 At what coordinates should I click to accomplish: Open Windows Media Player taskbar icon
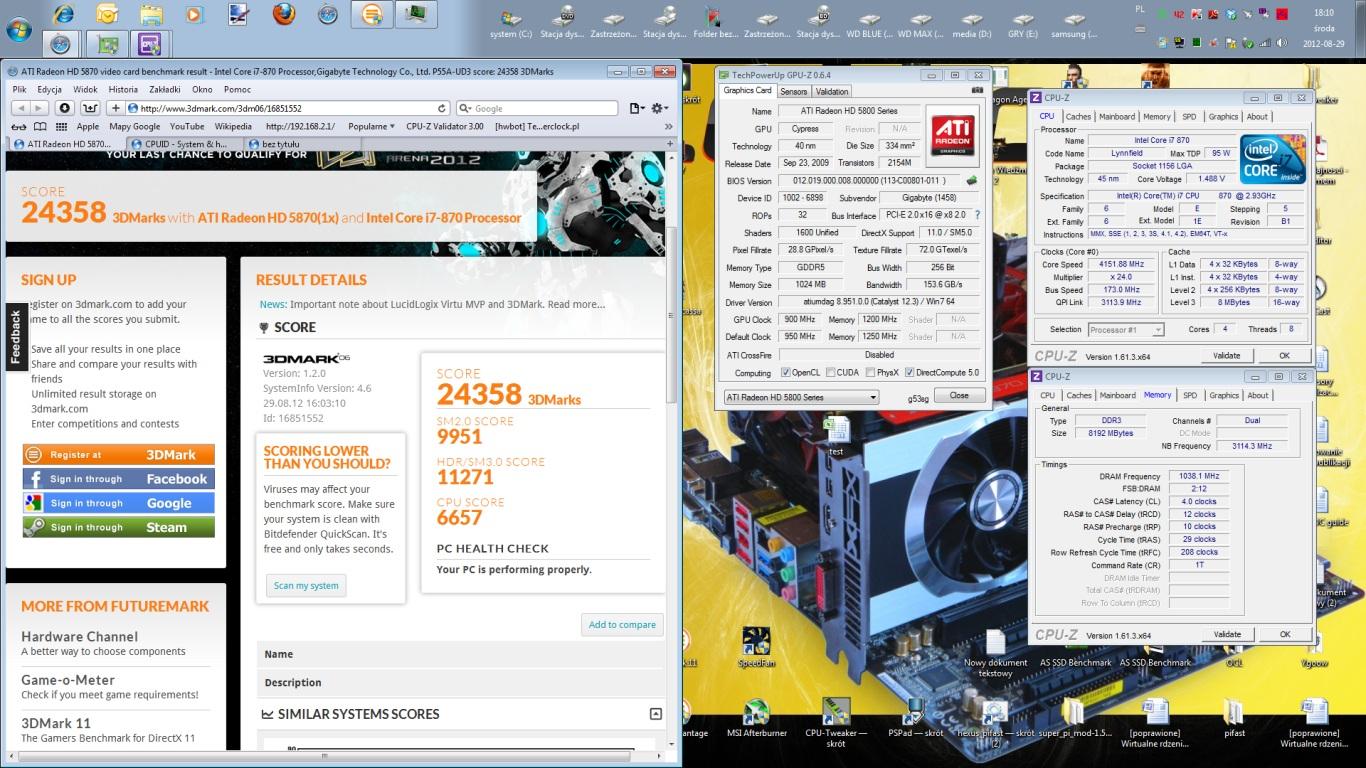pyautogui.click(x=195, y=14)
